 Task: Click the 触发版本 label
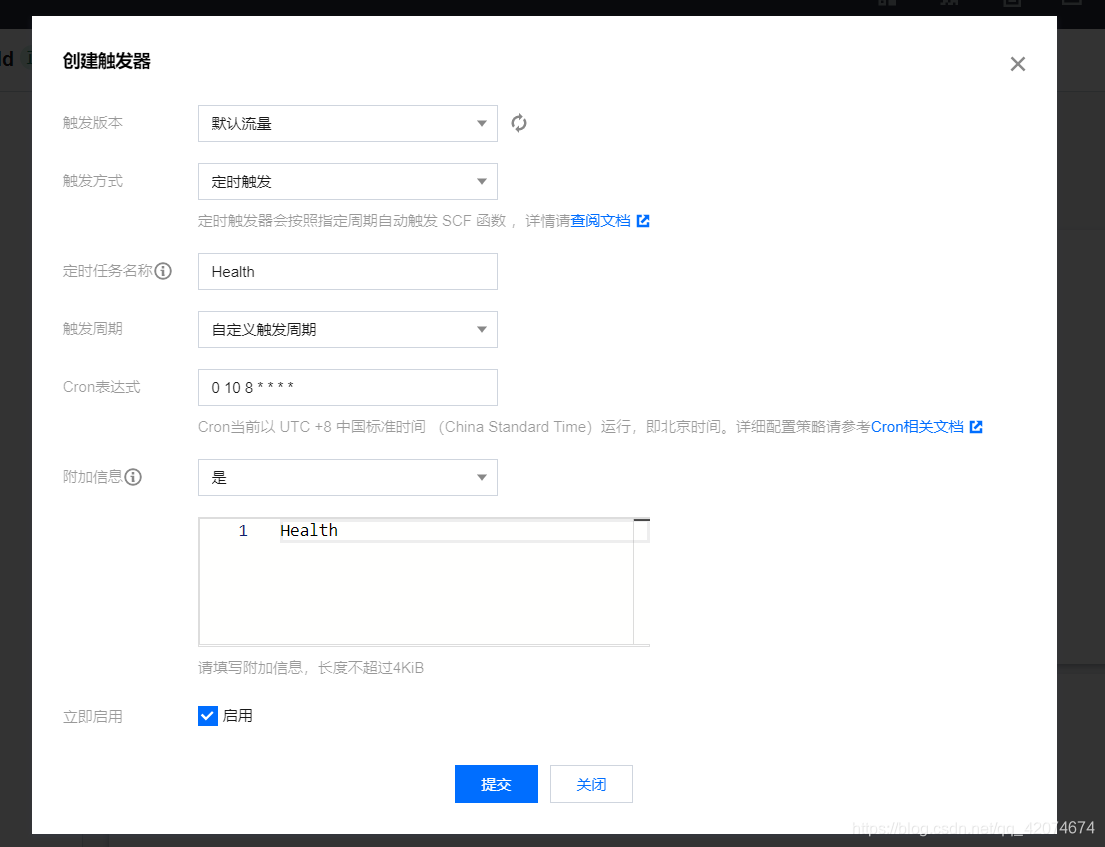point(92,123)
